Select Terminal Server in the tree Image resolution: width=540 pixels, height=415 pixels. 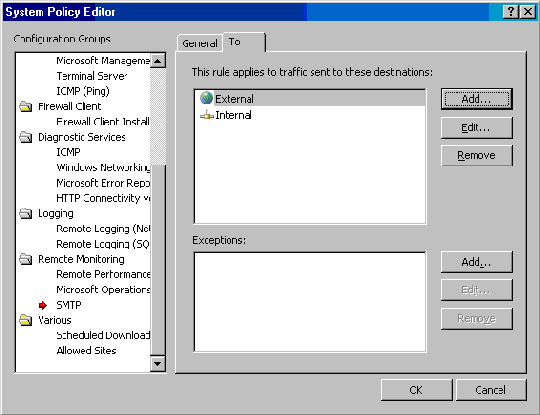92,76
